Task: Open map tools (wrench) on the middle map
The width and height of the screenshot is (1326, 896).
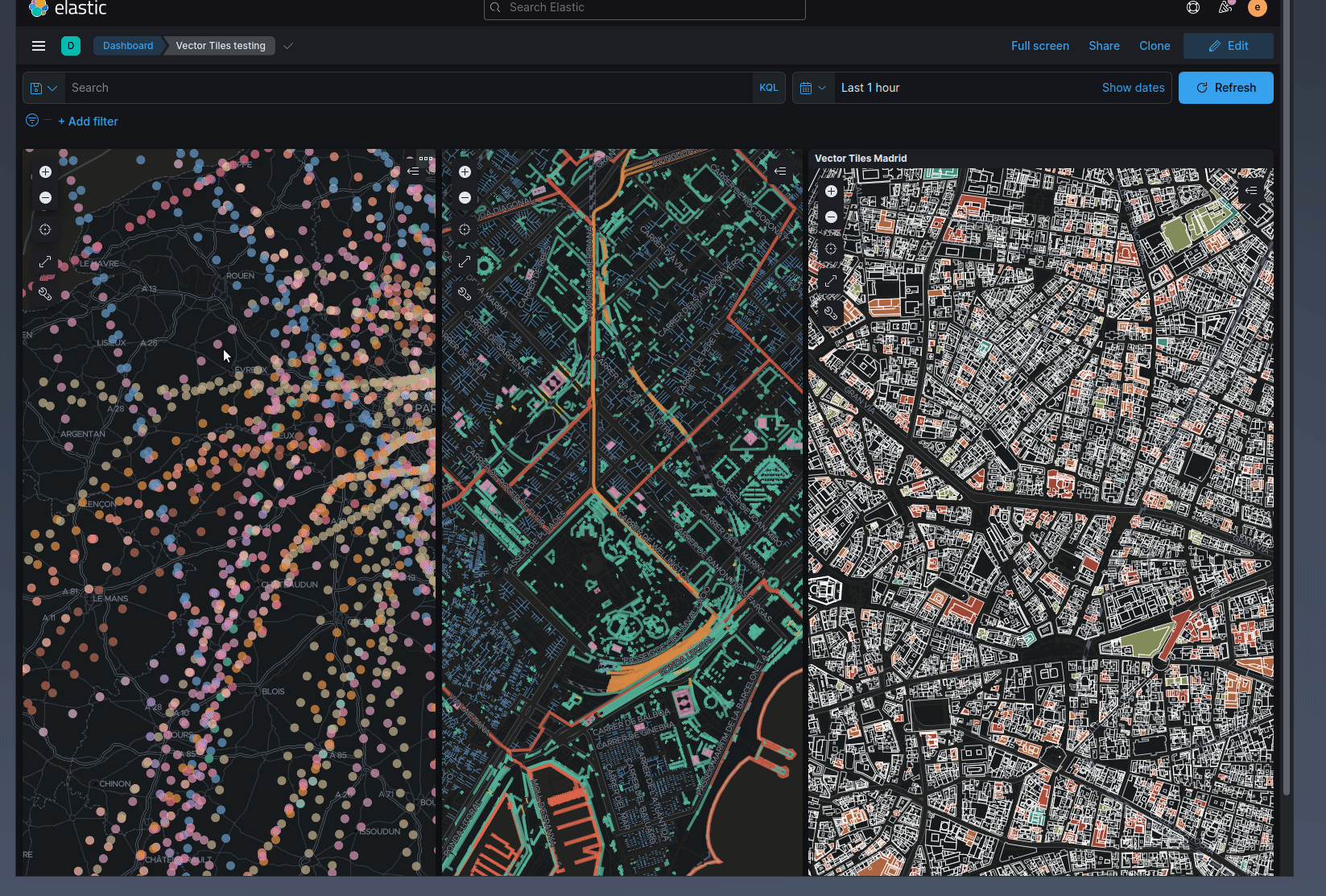Action: tap(465, 293)
